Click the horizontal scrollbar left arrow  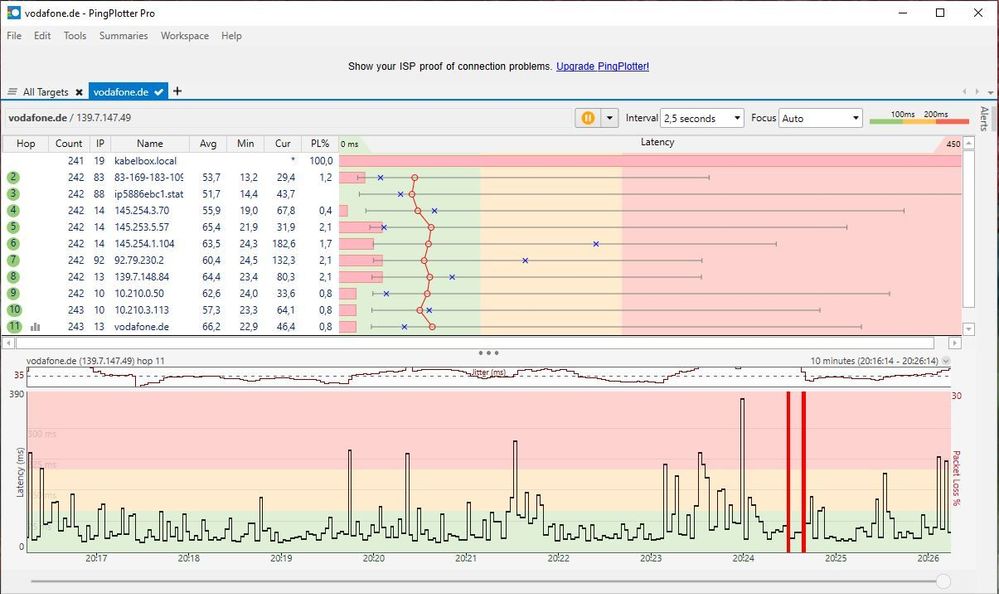click(8, 343)
